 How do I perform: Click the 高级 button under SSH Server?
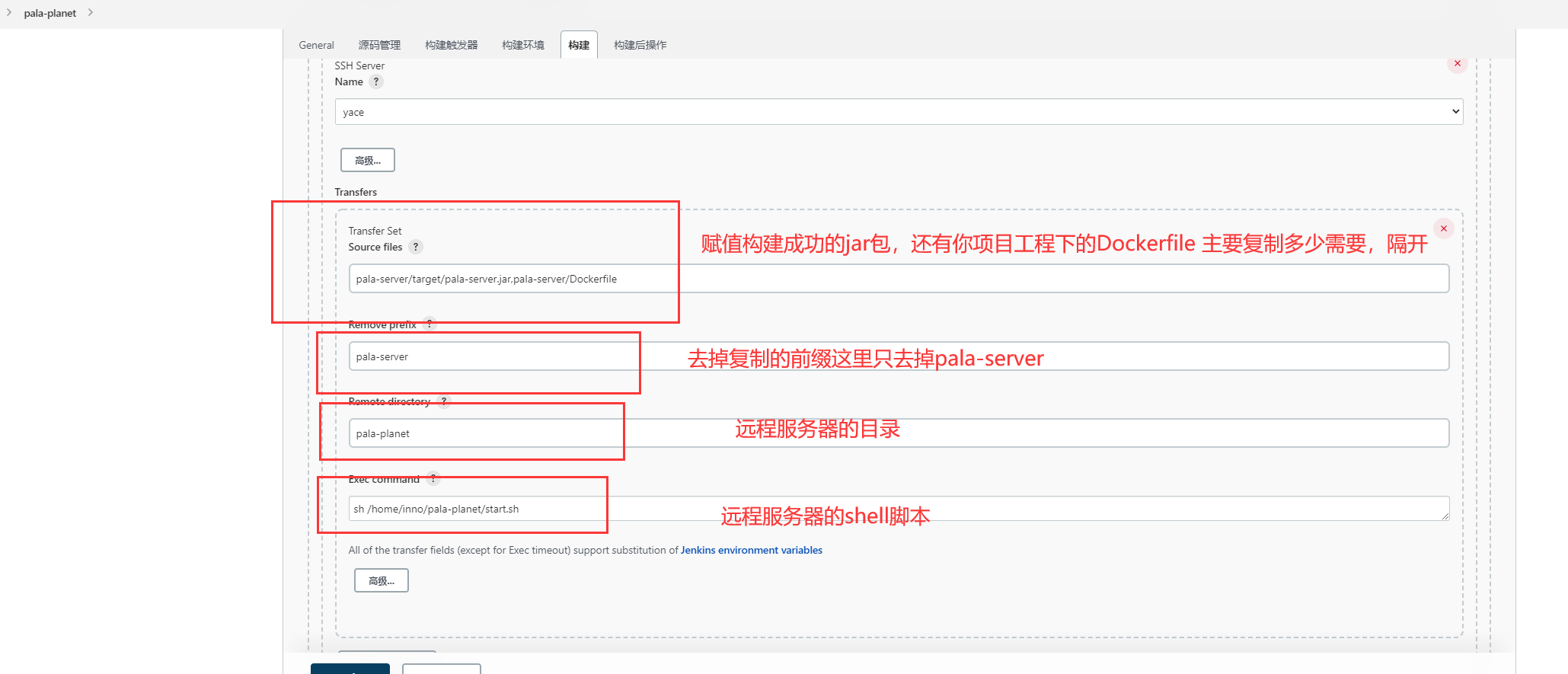(x=368, y=160)
